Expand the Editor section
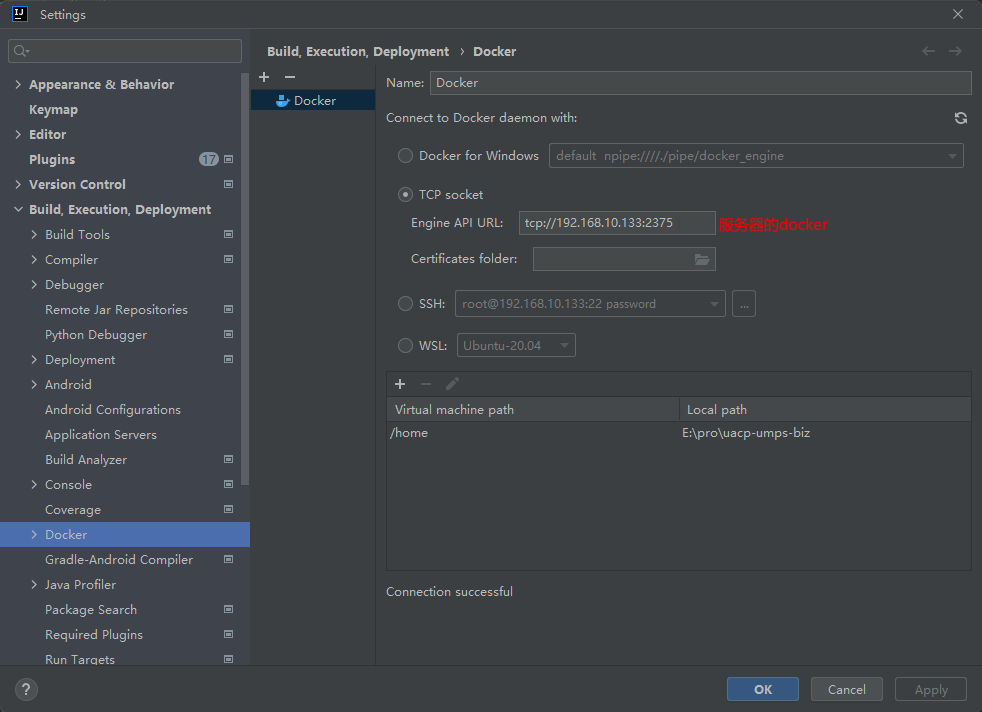The image size is (982, 712). 18,135
